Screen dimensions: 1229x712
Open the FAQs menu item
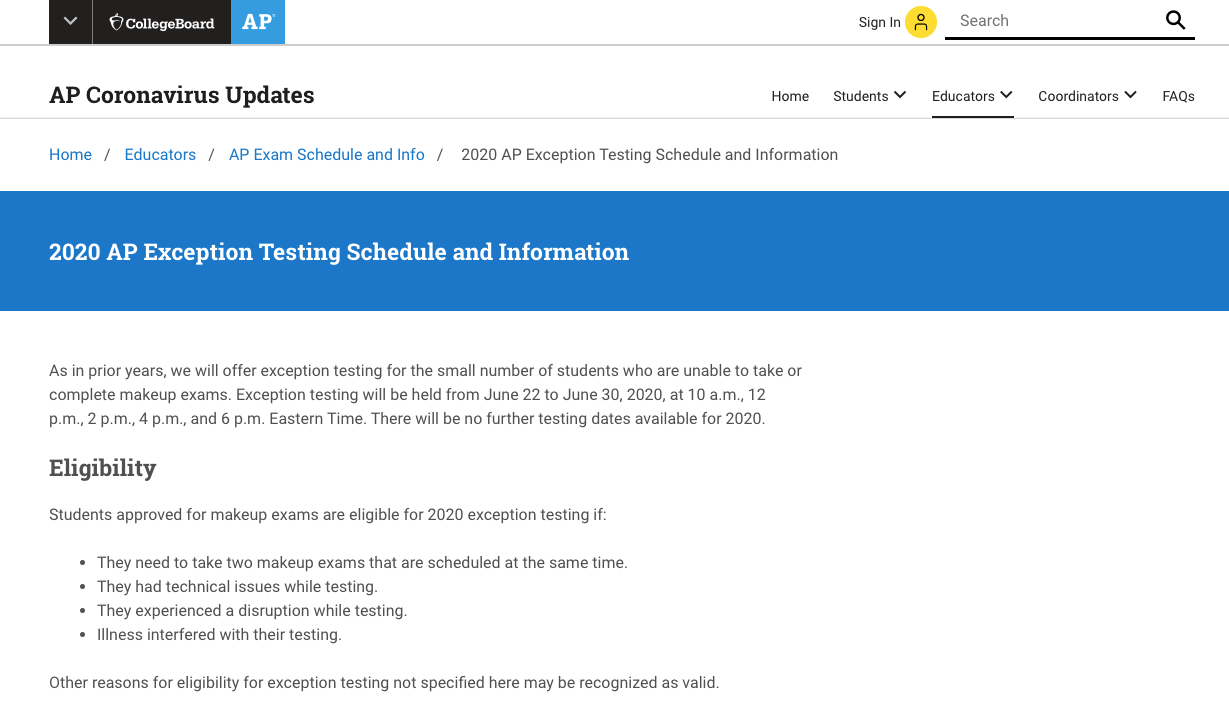(1178, 96)
